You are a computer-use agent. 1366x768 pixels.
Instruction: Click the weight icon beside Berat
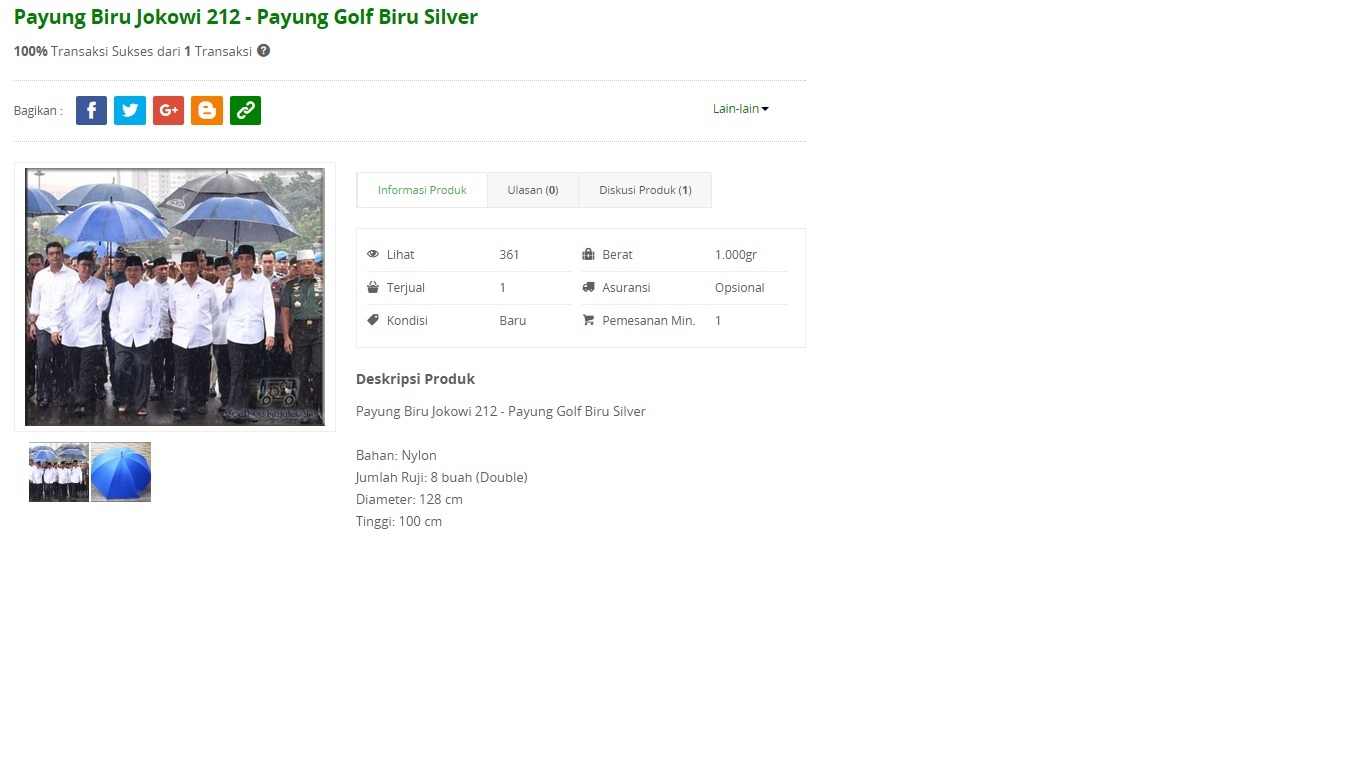[x=588, y=255]
